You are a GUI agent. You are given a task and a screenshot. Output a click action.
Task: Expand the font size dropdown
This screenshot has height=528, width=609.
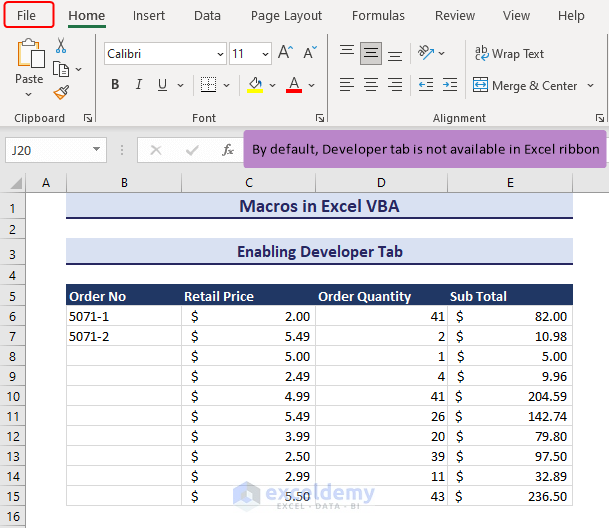tap(265, 54)
